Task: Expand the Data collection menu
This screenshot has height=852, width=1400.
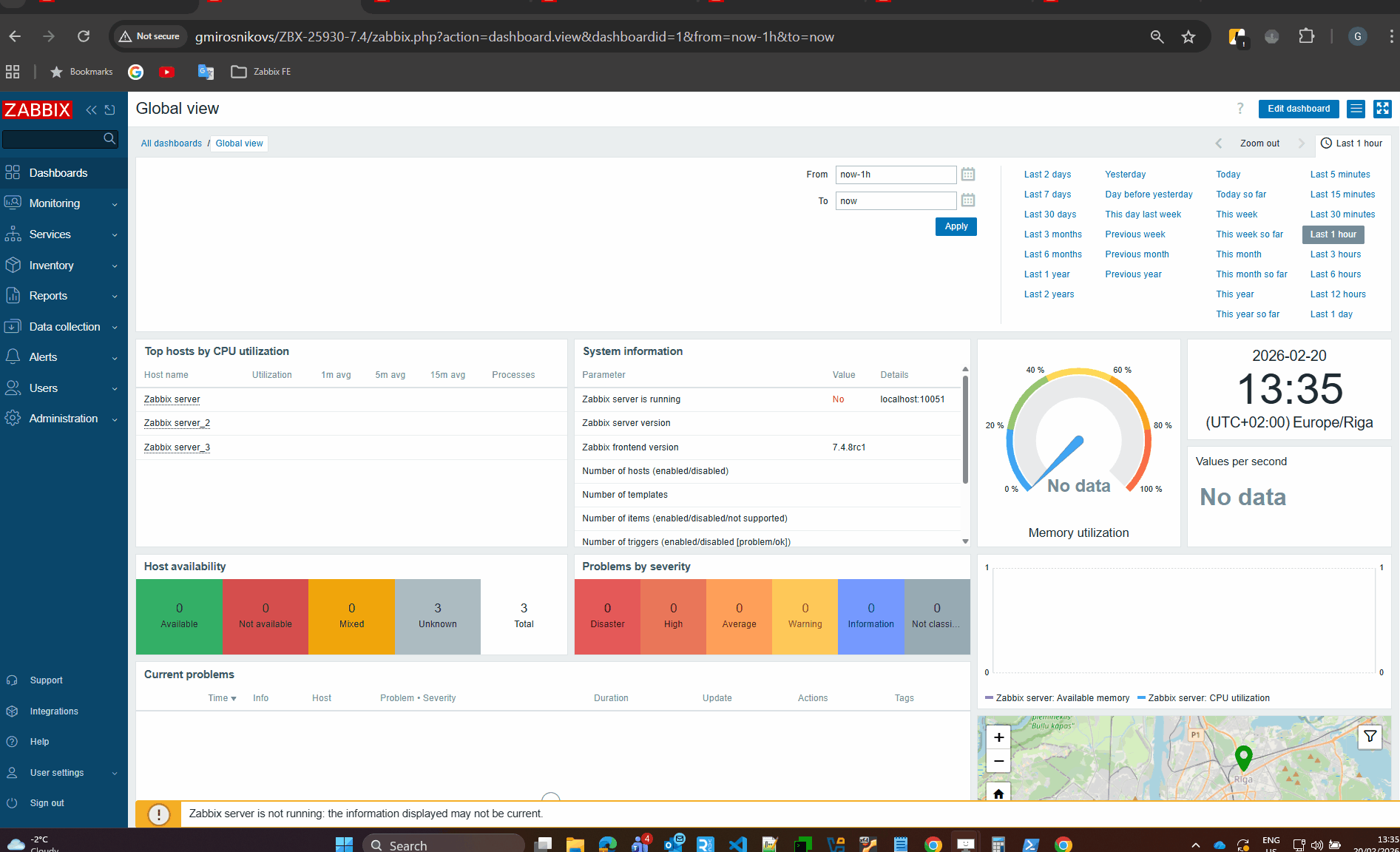Action: pyautogui.click(x=63, y=327)
